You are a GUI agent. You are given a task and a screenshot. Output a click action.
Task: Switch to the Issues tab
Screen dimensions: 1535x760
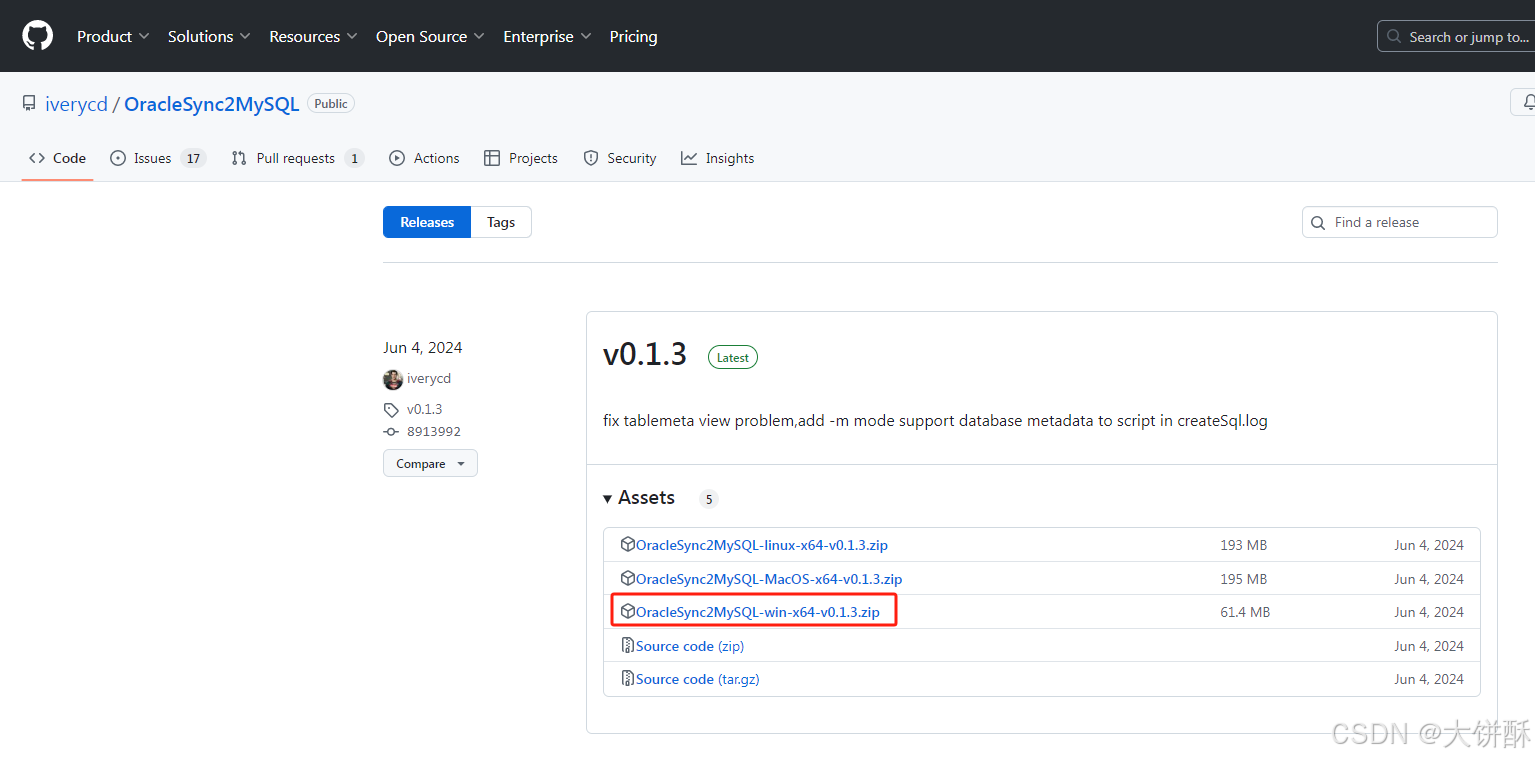click(157, 158)
